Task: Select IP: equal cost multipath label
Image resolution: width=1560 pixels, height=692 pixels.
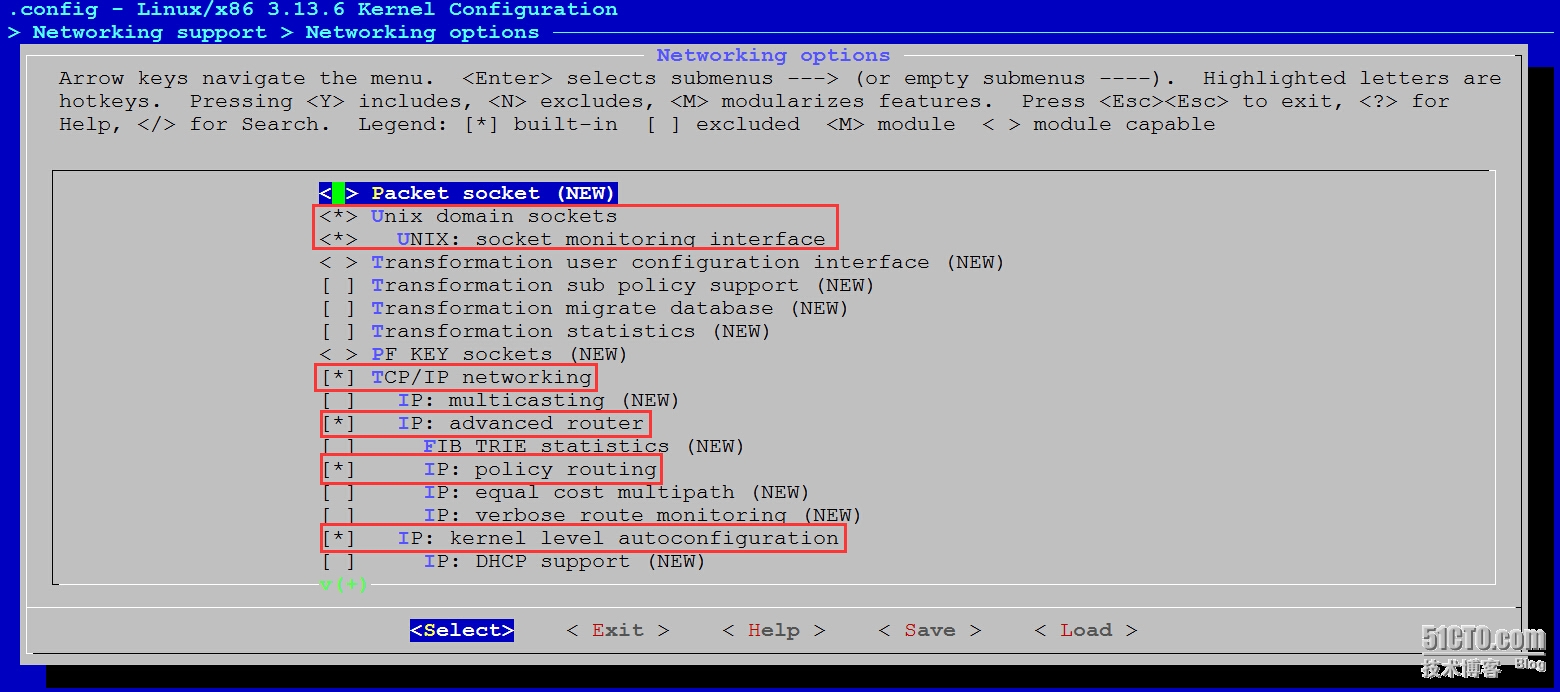Action: point(616,492)
